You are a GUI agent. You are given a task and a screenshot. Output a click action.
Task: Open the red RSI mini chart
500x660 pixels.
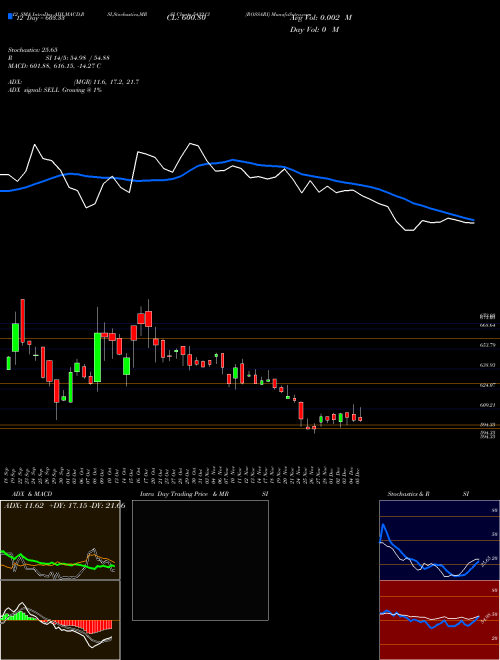pyautogui.click(x=439, y=620)
